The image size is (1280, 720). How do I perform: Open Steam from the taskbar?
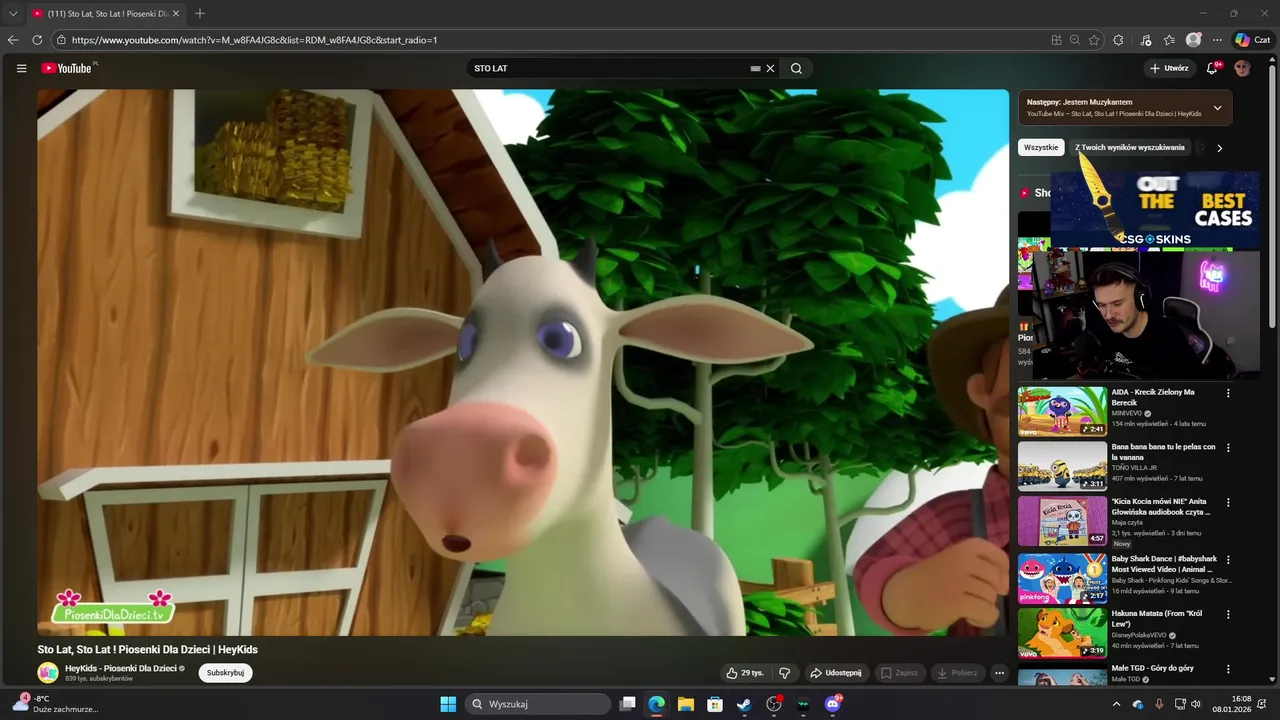[744, 704]
